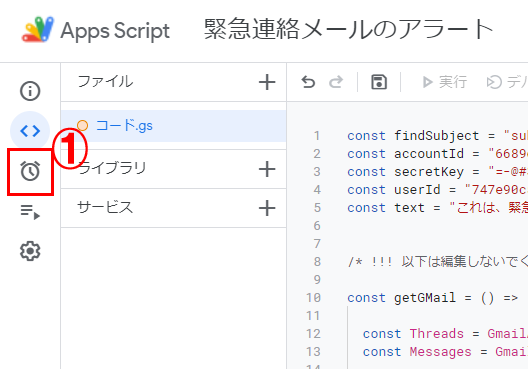Run the script with 実行 button
Screen dimensions: 528x369
pos(445,82)
